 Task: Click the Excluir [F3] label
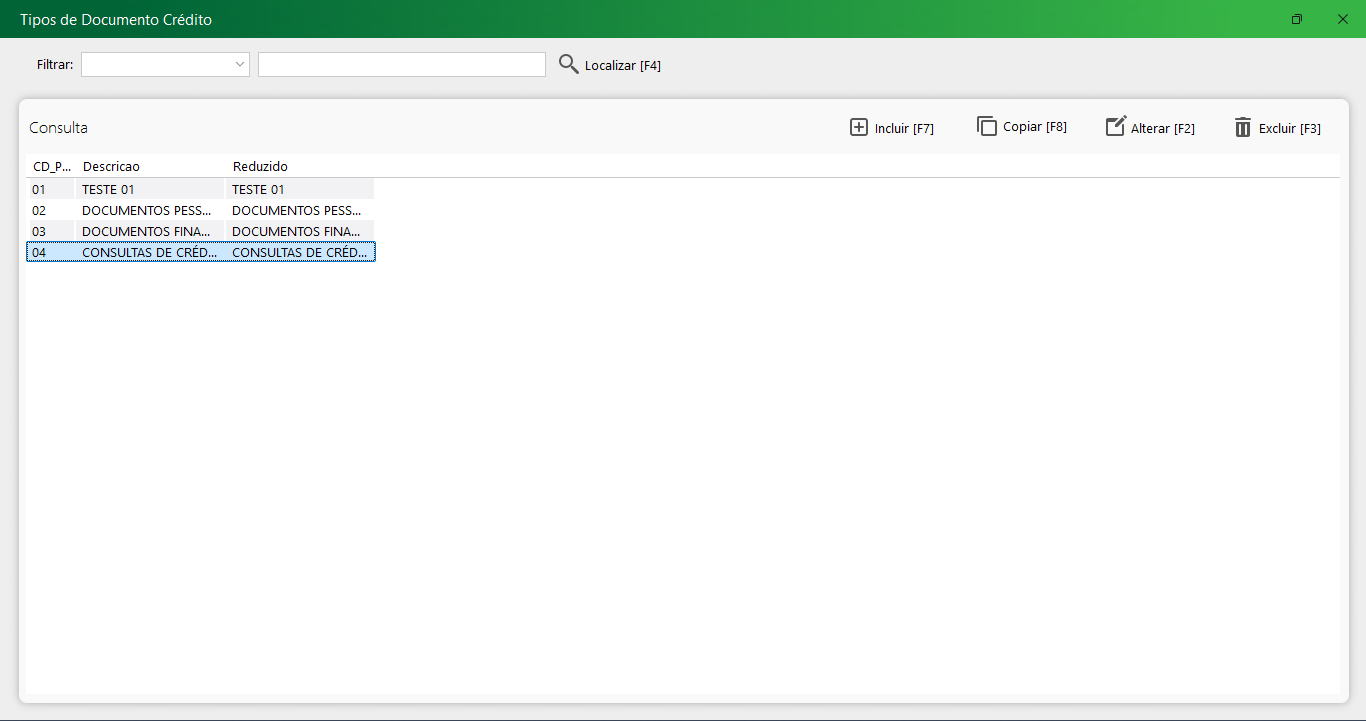pos(1290,128)
